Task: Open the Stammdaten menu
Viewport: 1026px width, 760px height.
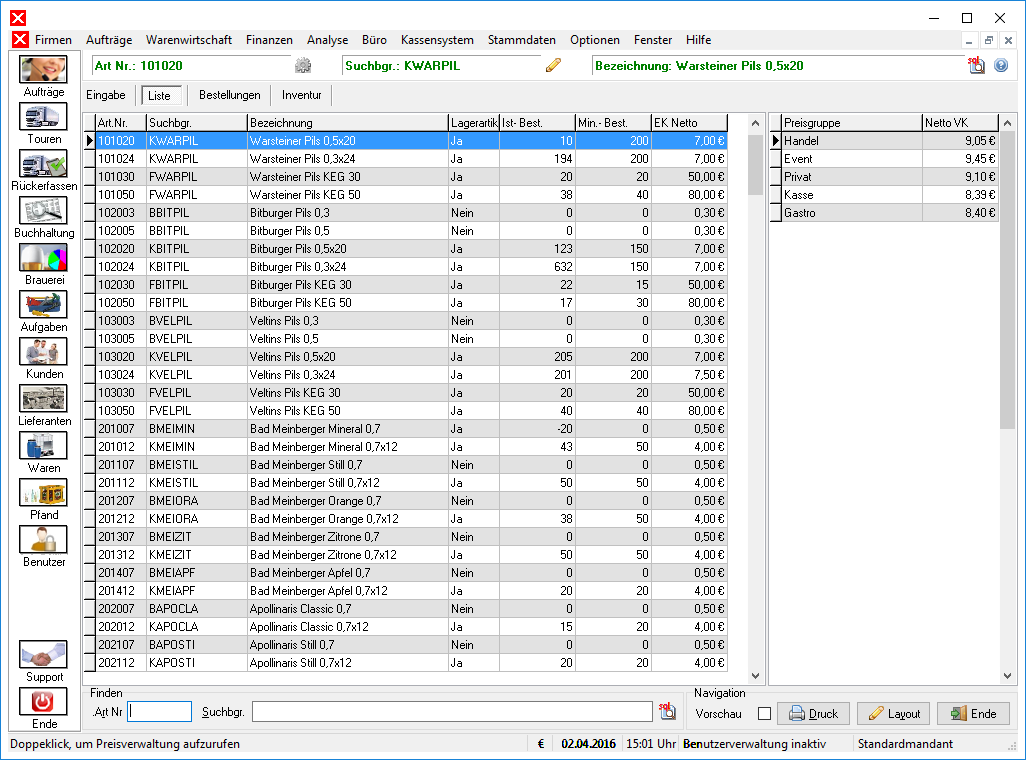Action: 522,40
